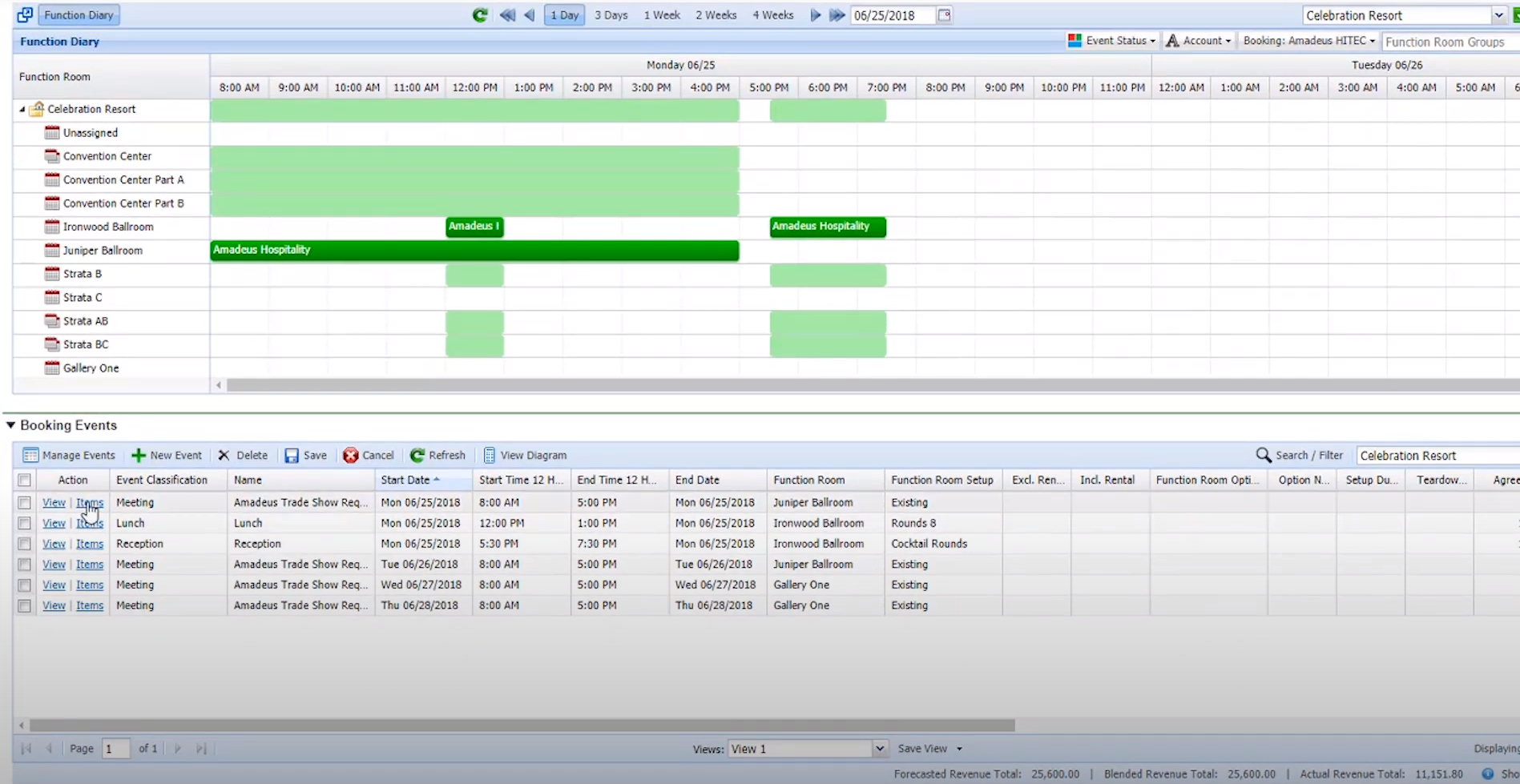1520x784 pixels.
Task: Click the first page navigation icon
Action: coord(26,748)
